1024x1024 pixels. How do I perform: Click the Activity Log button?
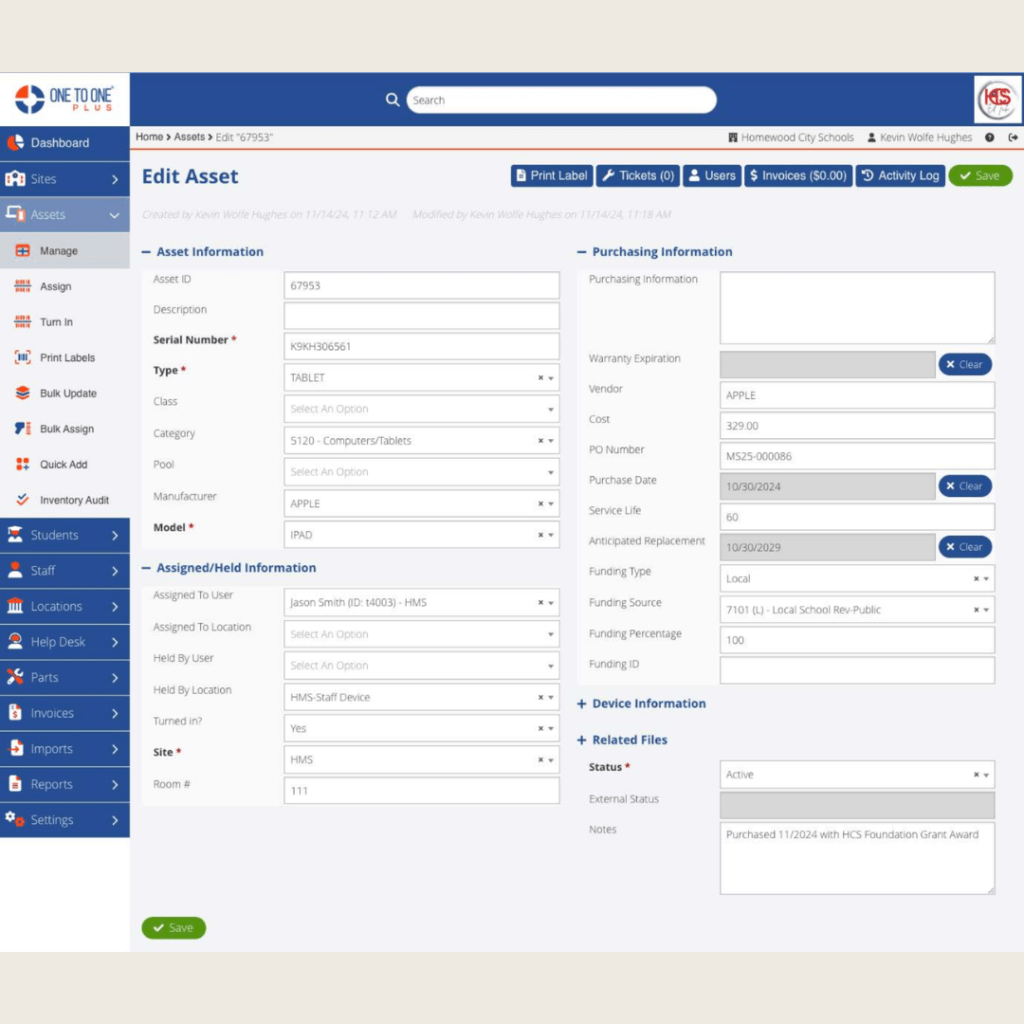click(900, 176)
